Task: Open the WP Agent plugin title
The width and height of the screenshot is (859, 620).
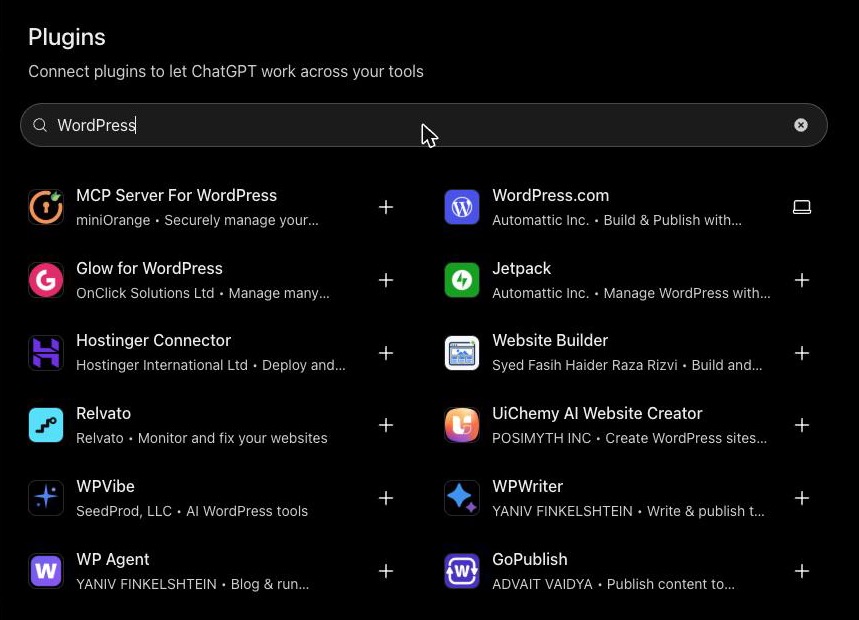Action: (112, 559)
